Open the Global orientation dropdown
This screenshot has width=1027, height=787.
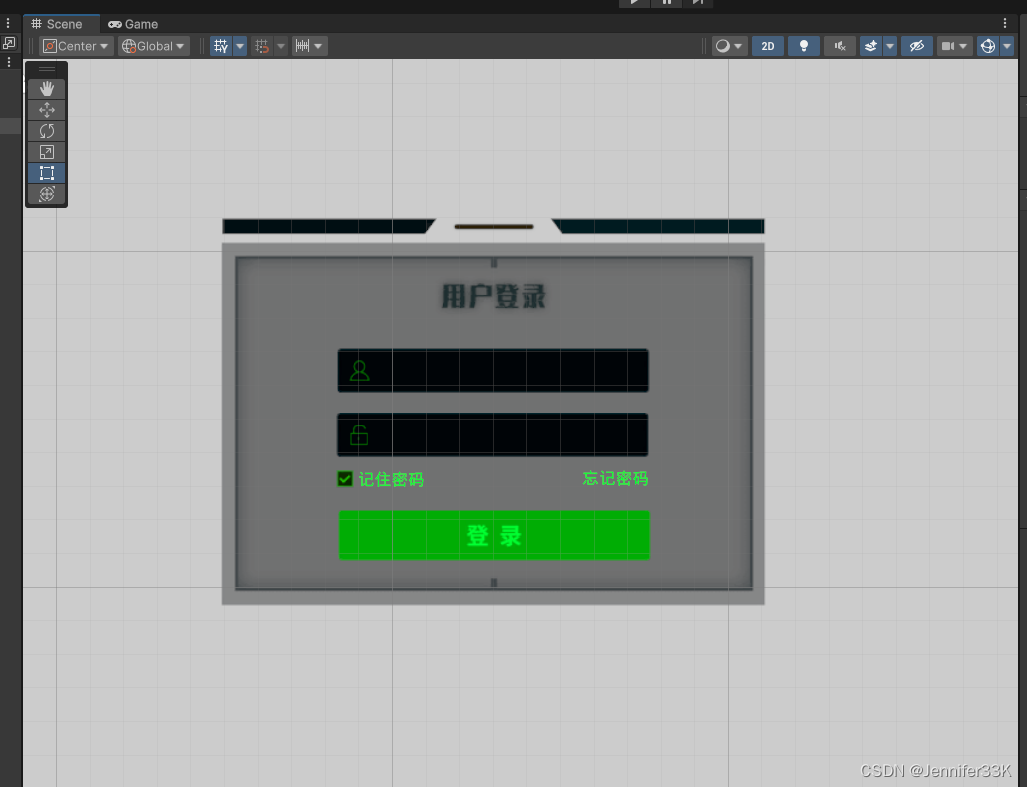pos(152,45)
